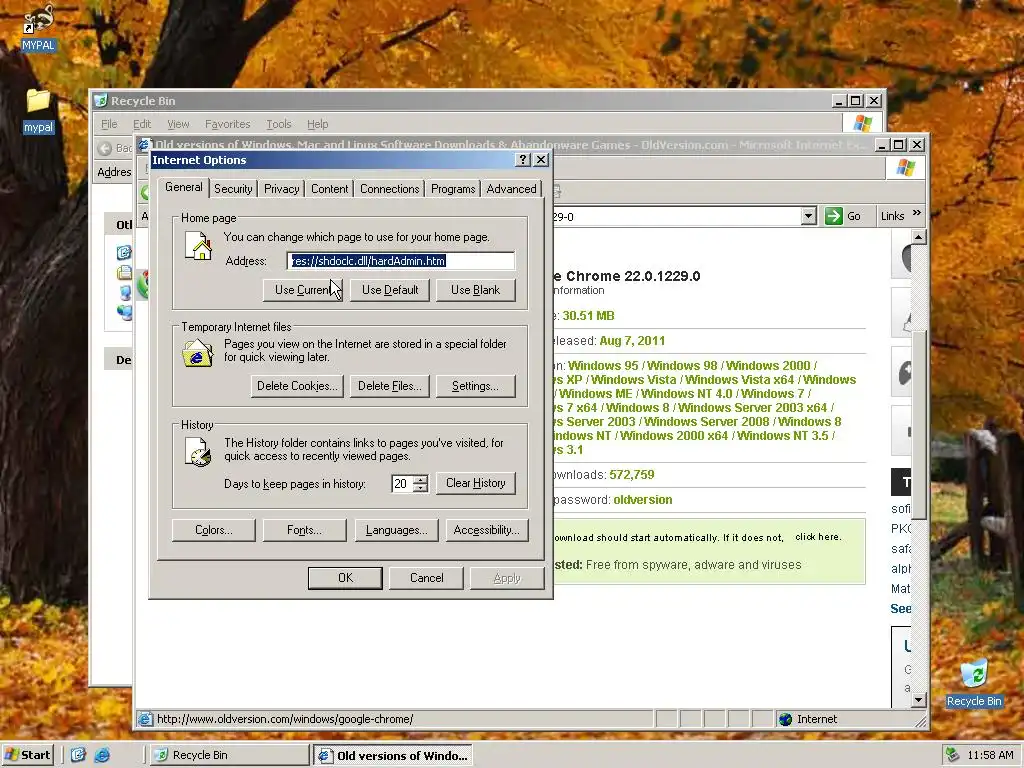
Task: Open Colors settings
Action: tap(214, 530)
